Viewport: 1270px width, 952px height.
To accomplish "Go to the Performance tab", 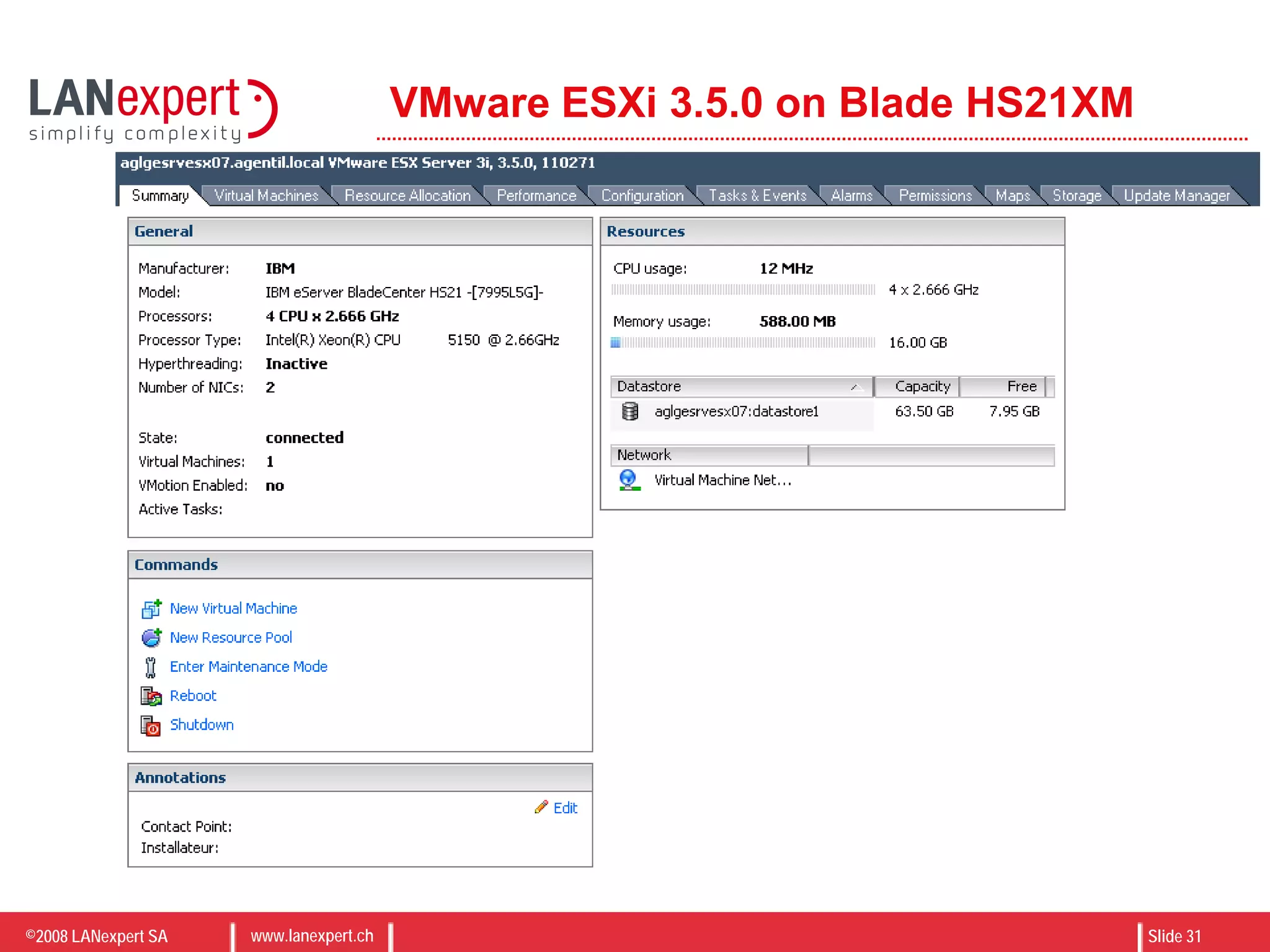I will tap(536, 196).
